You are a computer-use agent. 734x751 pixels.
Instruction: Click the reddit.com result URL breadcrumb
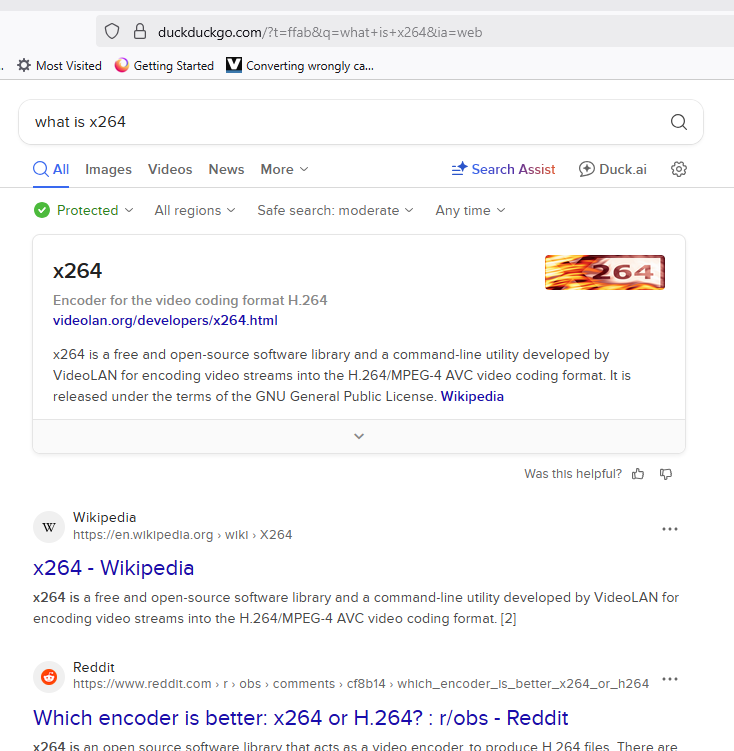(361, 683)
